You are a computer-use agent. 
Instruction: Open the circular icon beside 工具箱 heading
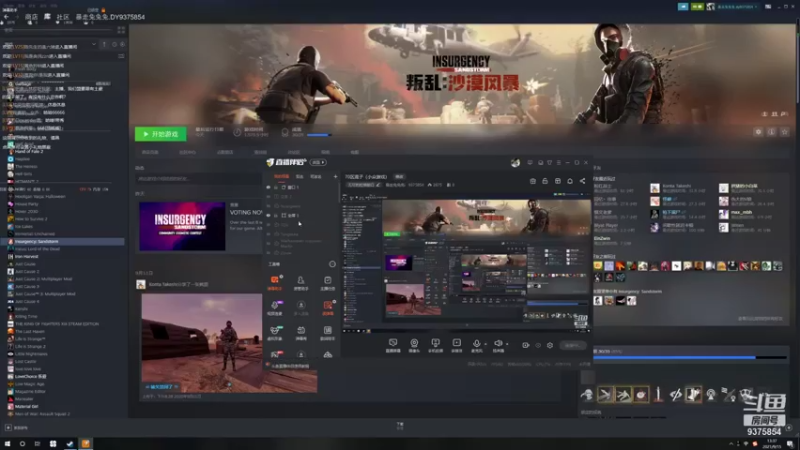coord(332,264)
